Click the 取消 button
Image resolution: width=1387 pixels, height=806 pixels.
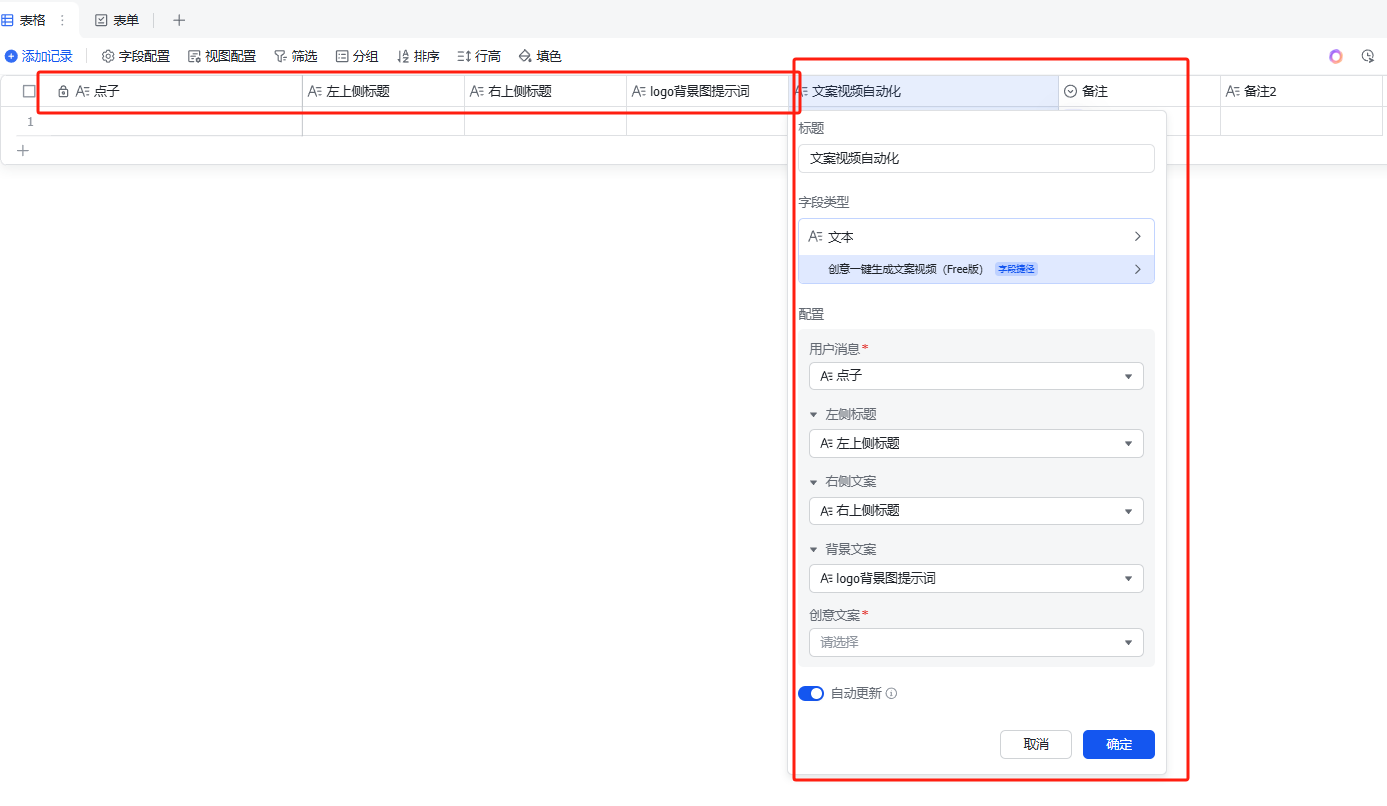coord(1036,744)
